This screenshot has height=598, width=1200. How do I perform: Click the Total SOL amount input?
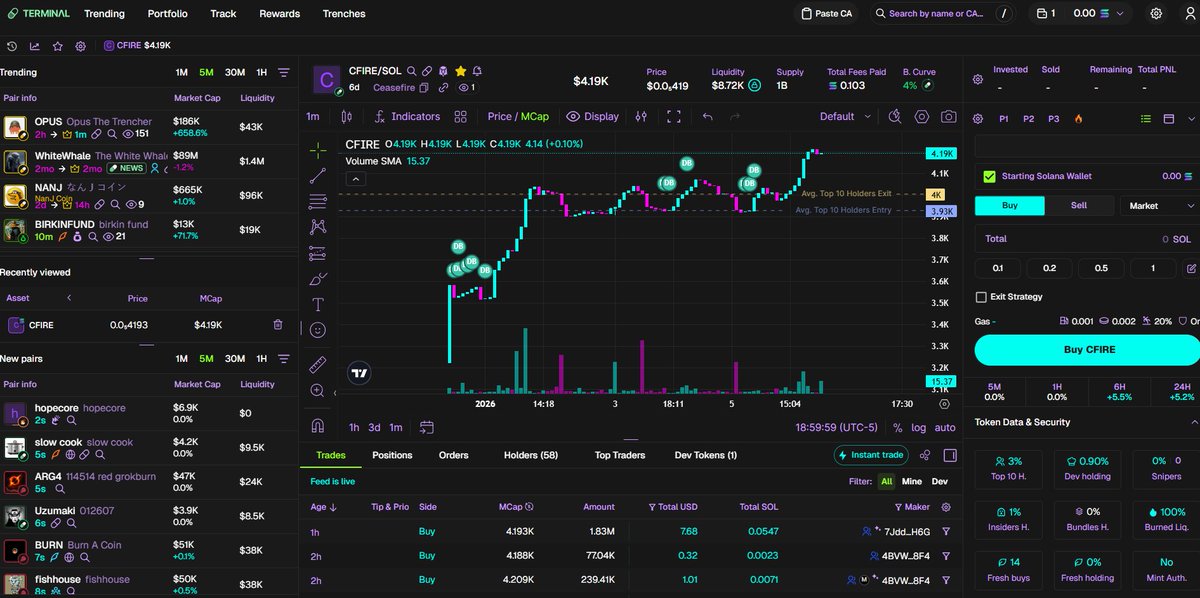pyautogui.click(x=1087, y=239)
